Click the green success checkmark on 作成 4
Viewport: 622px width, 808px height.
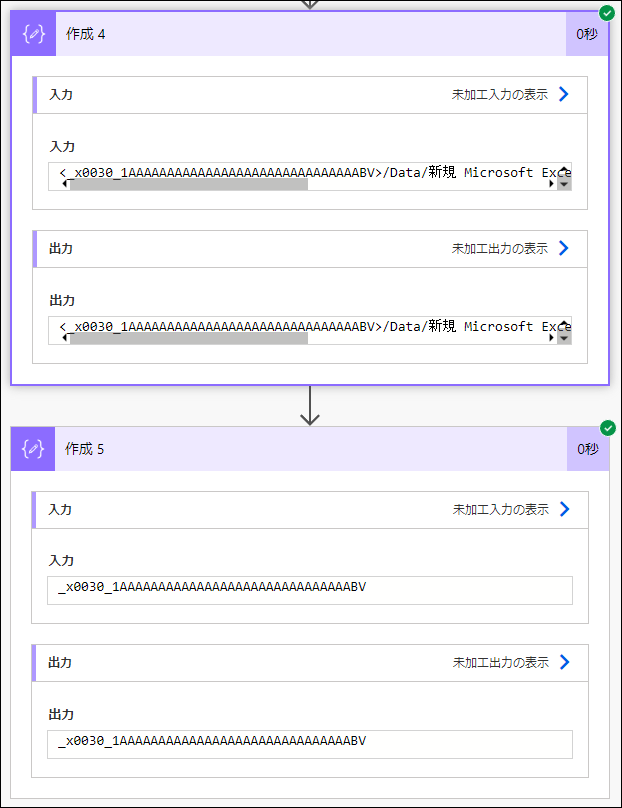click(x=607, y=13)
